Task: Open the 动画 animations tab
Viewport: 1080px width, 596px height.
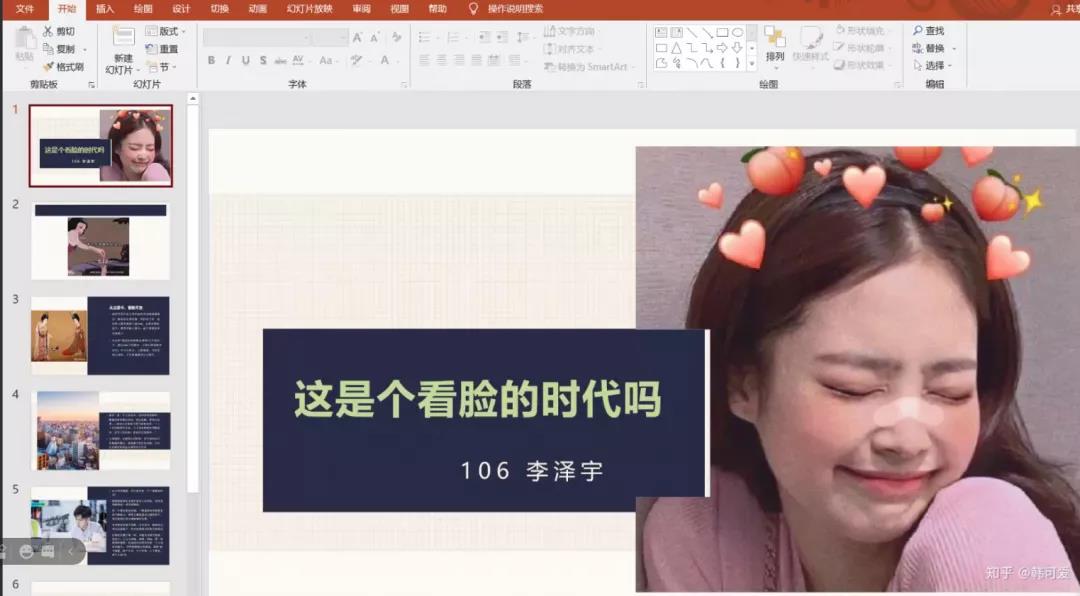Action: coord(257,9)
